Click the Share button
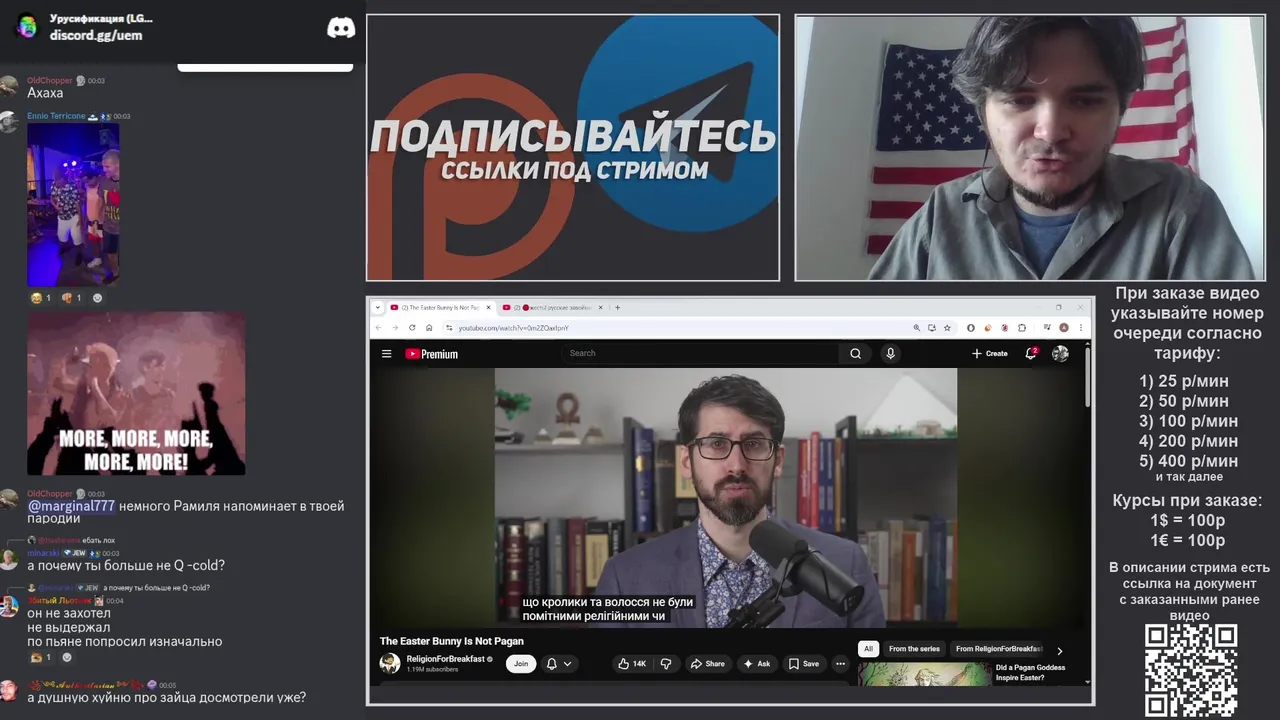The height and width of the screenshot is (720, 1280). [707, 663]
